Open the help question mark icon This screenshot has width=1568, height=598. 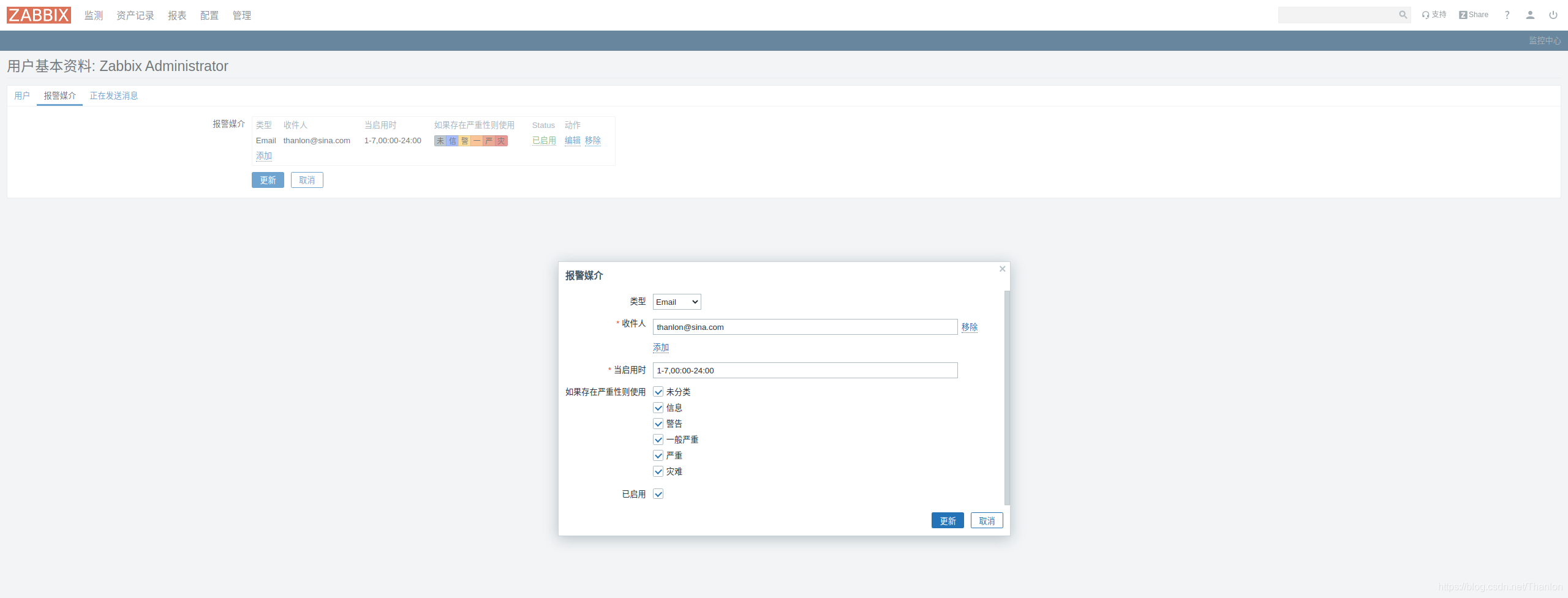click(x=1507, y=15)
